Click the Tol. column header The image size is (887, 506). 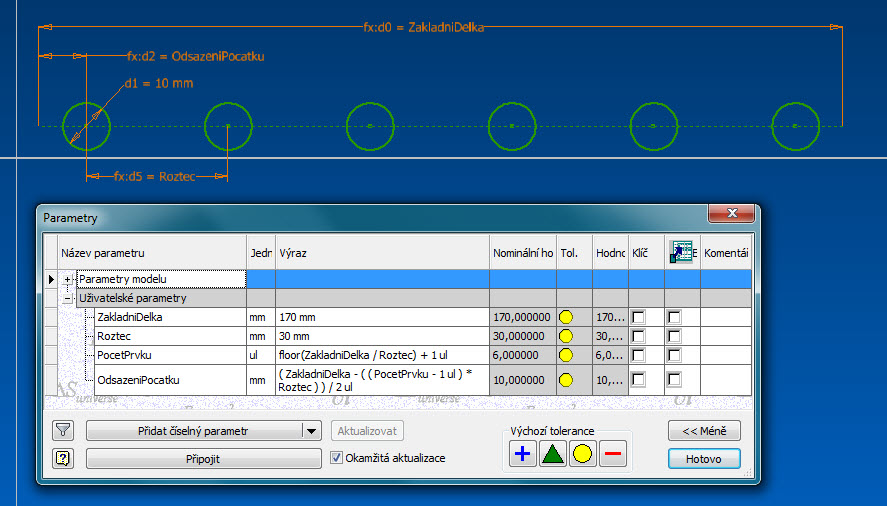point(574,252)
